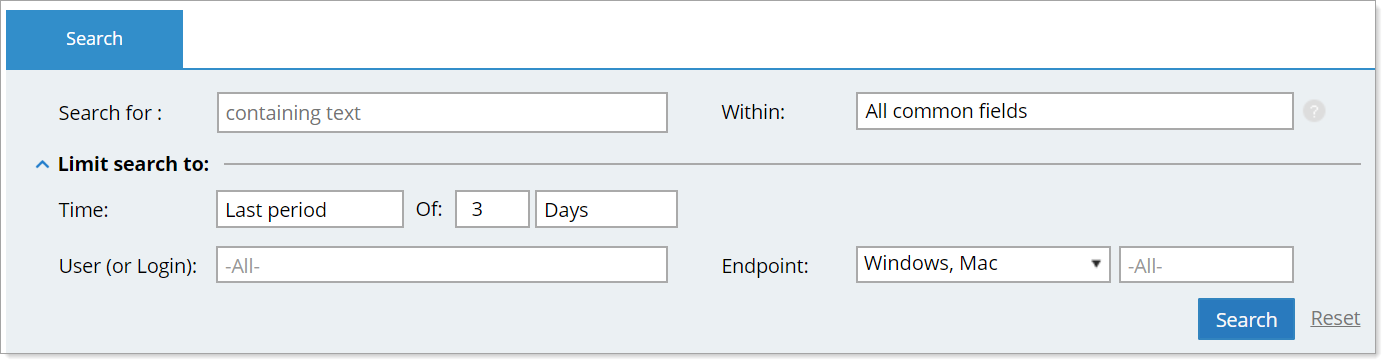Click the Within label
The height and width of the screenshot is (364, 1386).
[753, 113]
